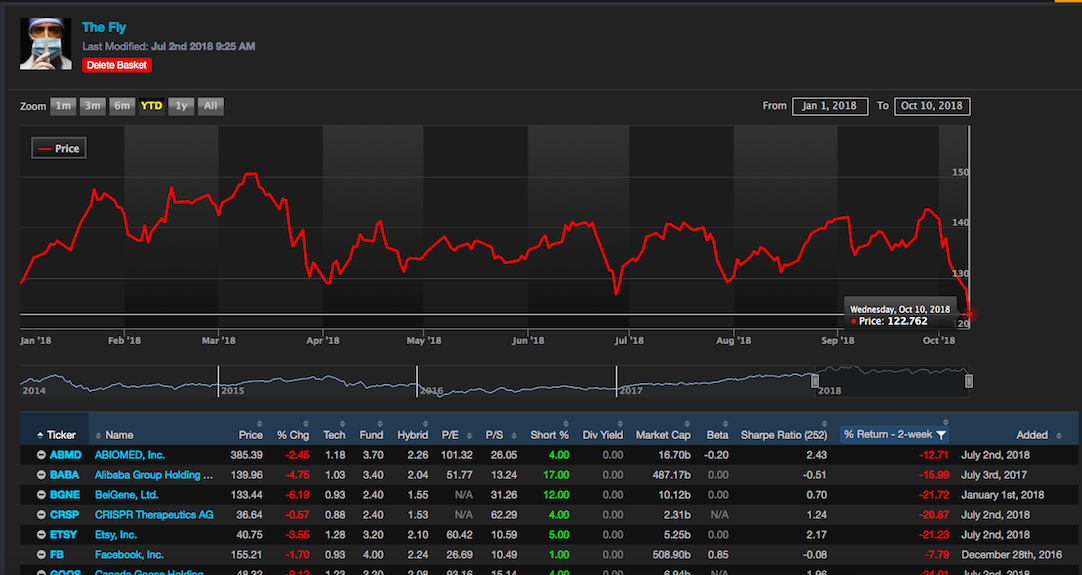Sort by Sharpe Ratio (252) column

[x=784, y=435]
